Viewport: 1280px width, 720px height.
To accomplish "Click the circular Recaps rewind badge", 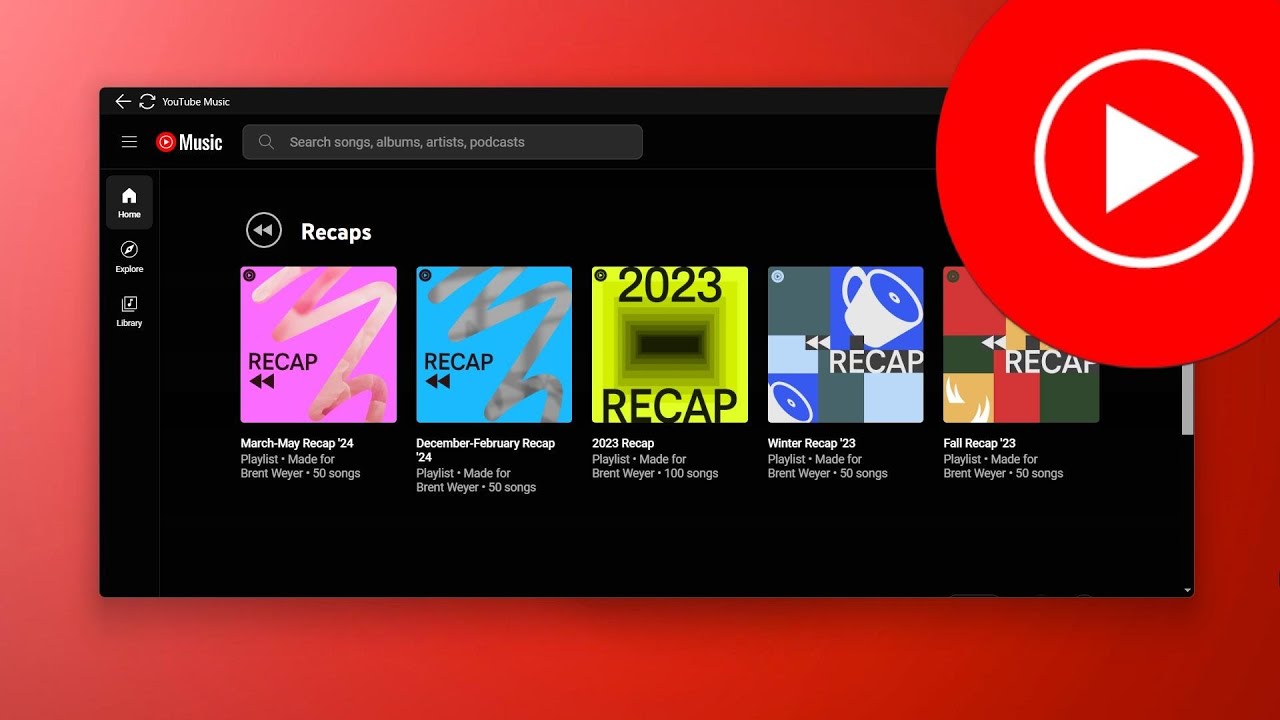I will [x=263, y=230].
